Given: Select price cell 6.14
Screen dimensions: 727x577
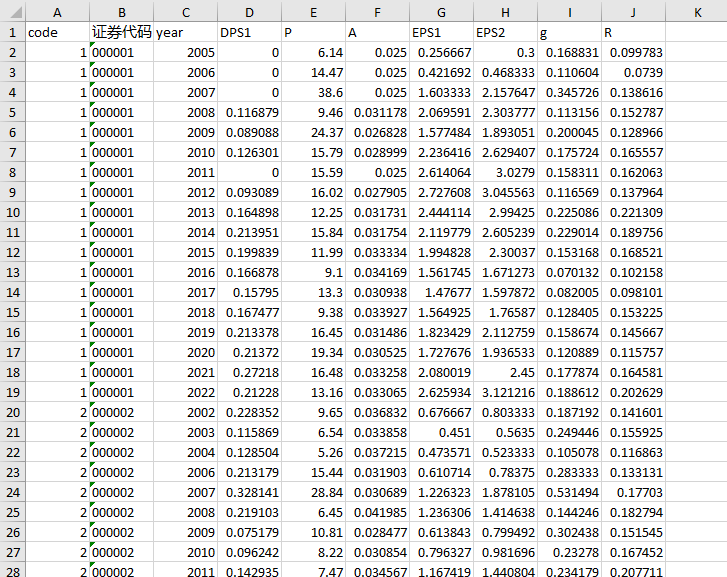Looking at the screenshot, I should click(x=313, y=52).
